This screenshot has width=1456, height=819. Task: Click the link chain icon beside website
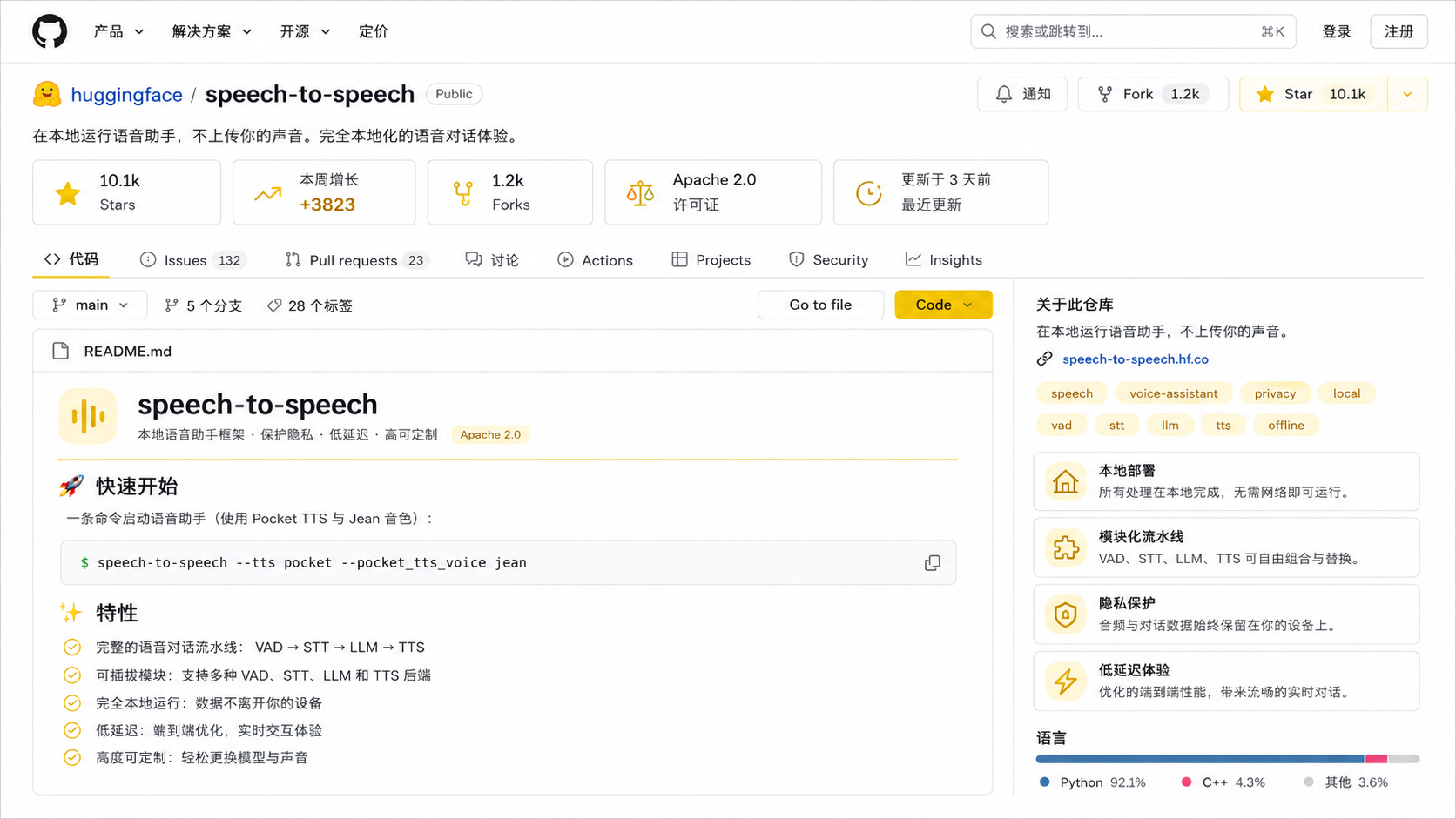pos(1045,359)
